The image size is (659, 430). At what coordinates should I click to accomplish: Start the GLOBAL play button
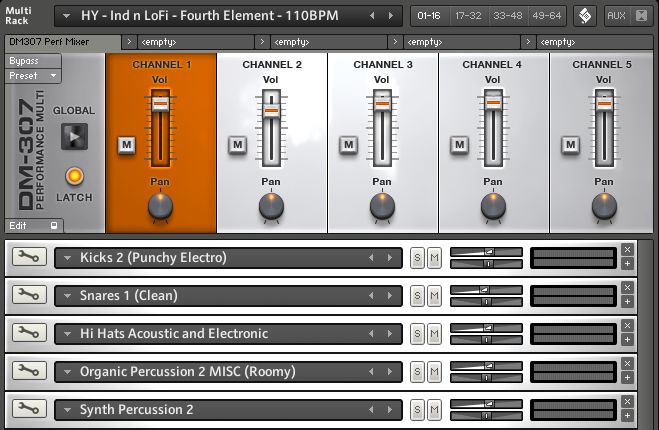(74, 137)
